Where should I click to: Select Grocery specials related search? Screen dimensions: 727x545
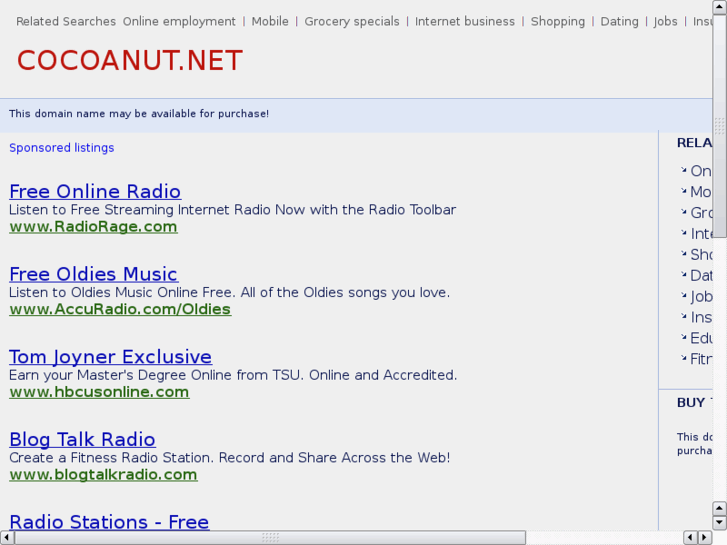click(x=352, y=22)
